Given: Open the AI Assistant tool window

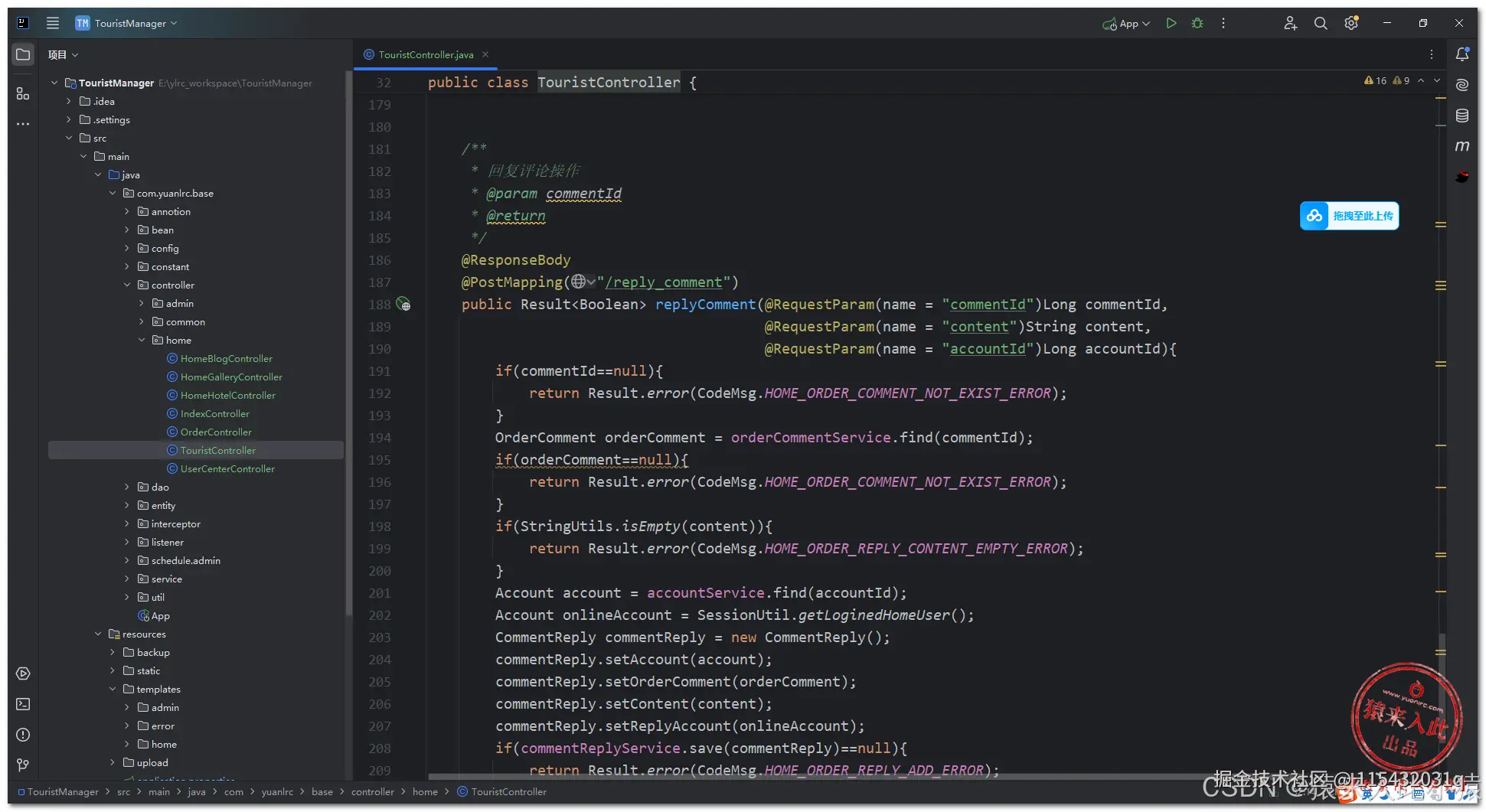Looking at the screenshot, I should pos(1462,85).
